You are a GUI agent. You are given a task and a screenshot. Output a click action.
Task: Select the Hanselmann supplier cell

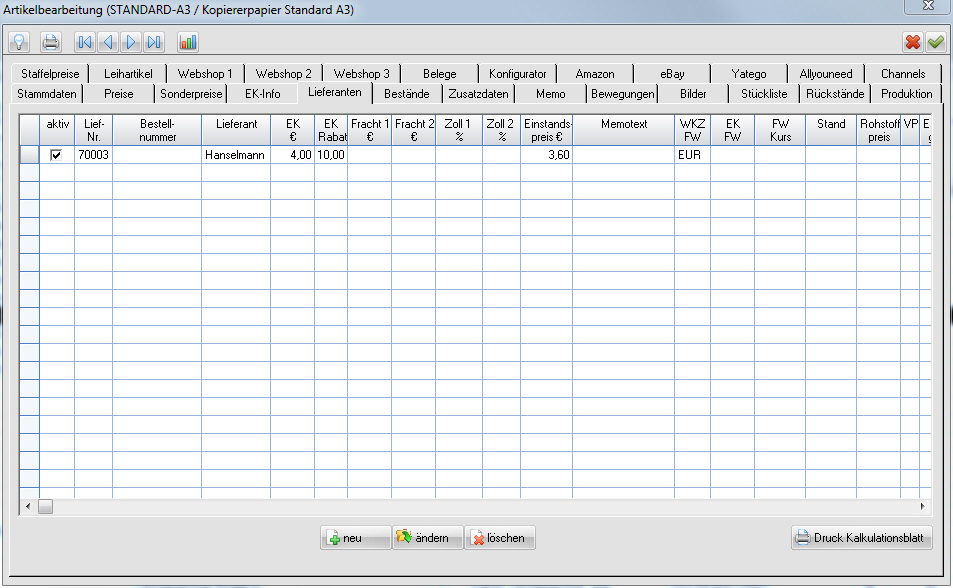(x=236, y=155)
